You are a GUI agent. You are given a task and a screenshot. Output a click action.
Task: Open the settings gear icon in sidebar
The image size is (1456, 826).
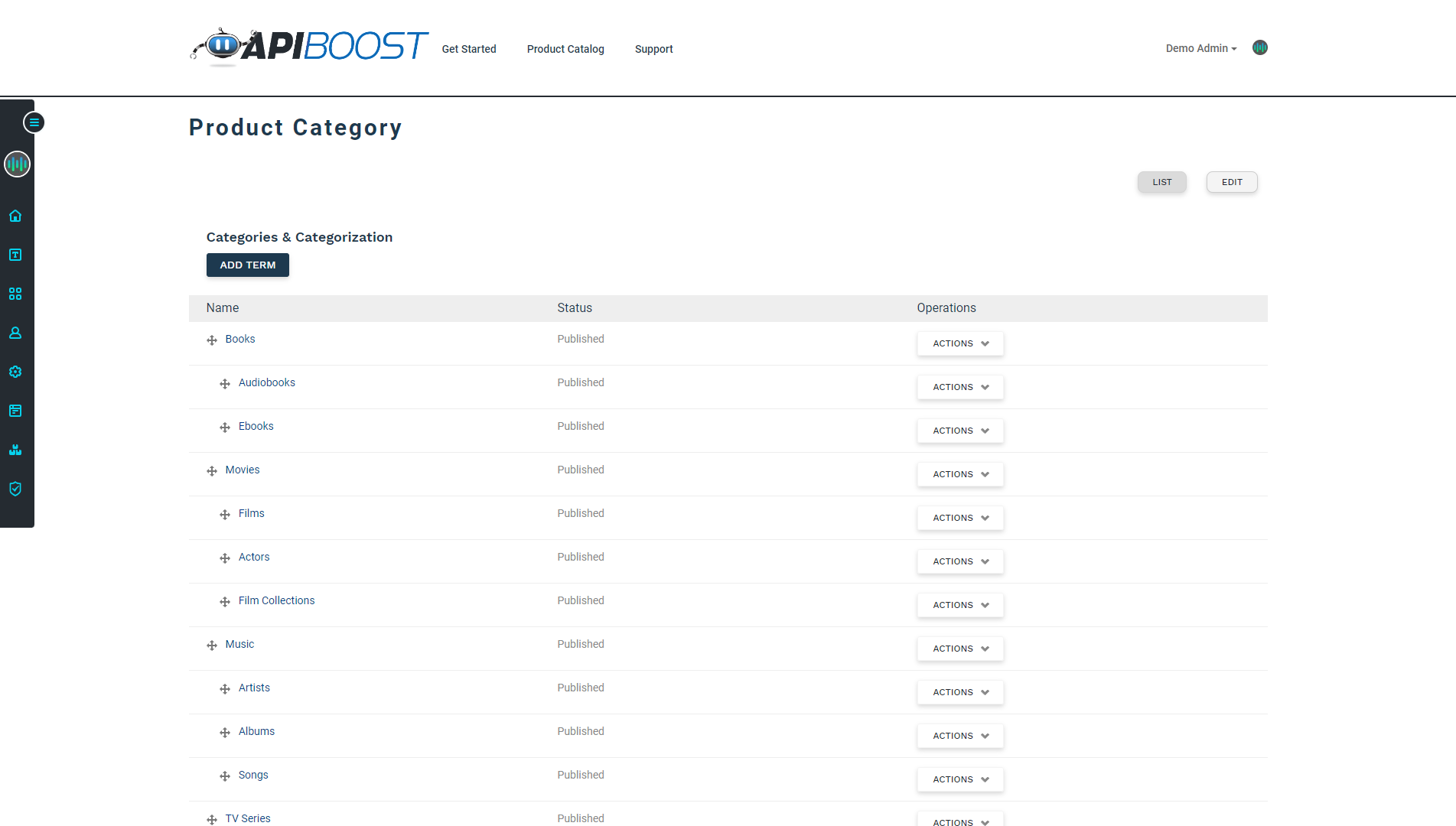pyautogui.click(x=15, y=372)
